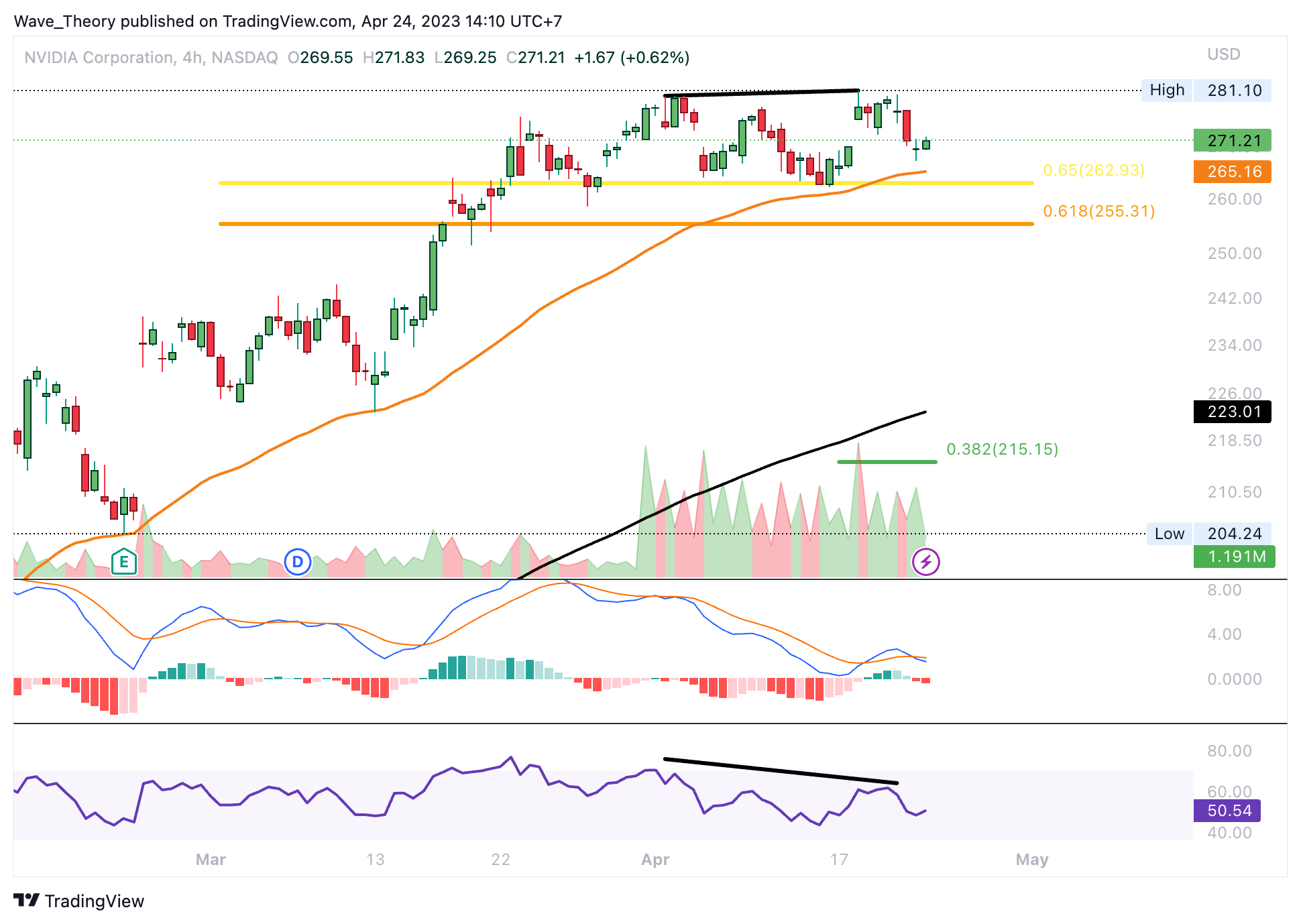Click the orange 265.16 moving average tag

tap(1232, 172)
